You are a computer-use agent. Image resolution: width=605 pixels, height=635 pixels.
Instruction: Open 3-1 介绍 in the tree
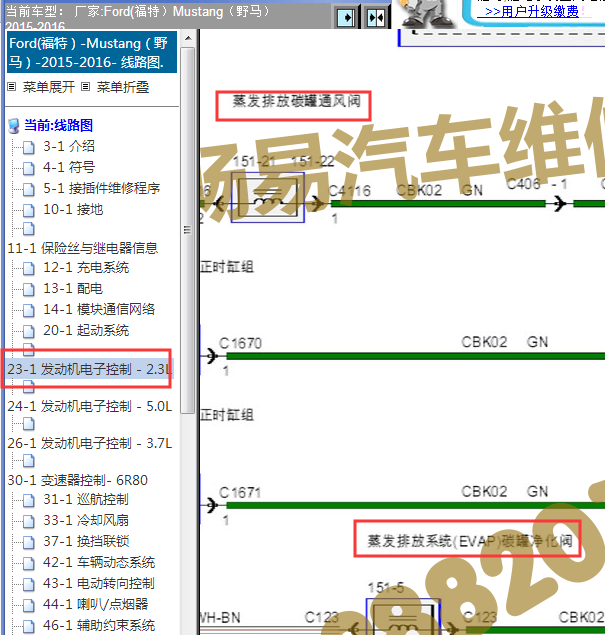(69, 146)
